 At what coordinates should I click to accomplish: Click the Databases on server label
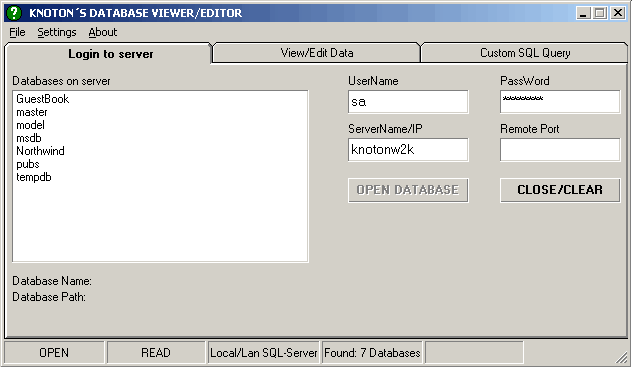(61, 81)
